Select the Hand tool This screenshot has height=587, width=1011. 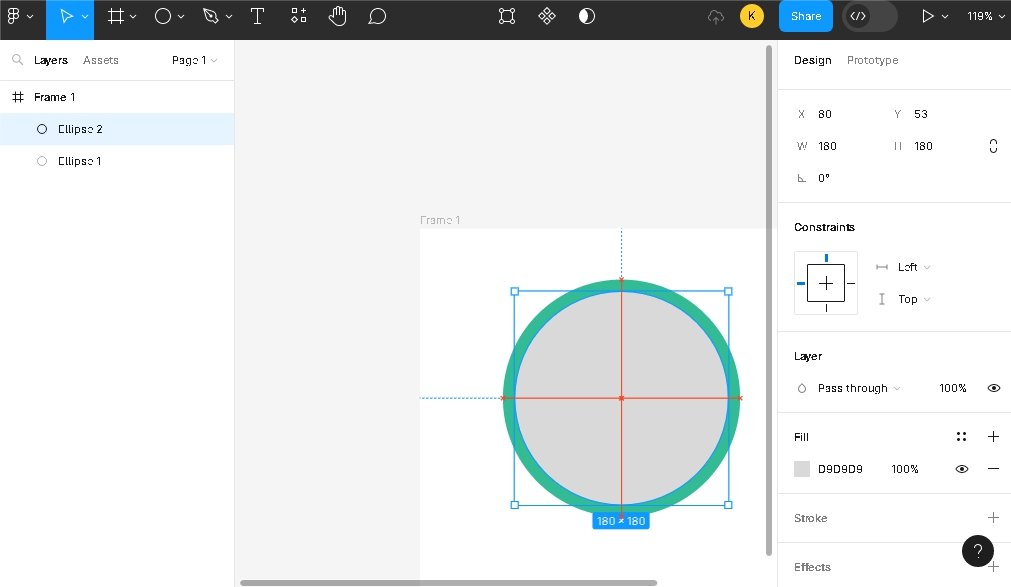pyautogui.click(x=338, y=16)
